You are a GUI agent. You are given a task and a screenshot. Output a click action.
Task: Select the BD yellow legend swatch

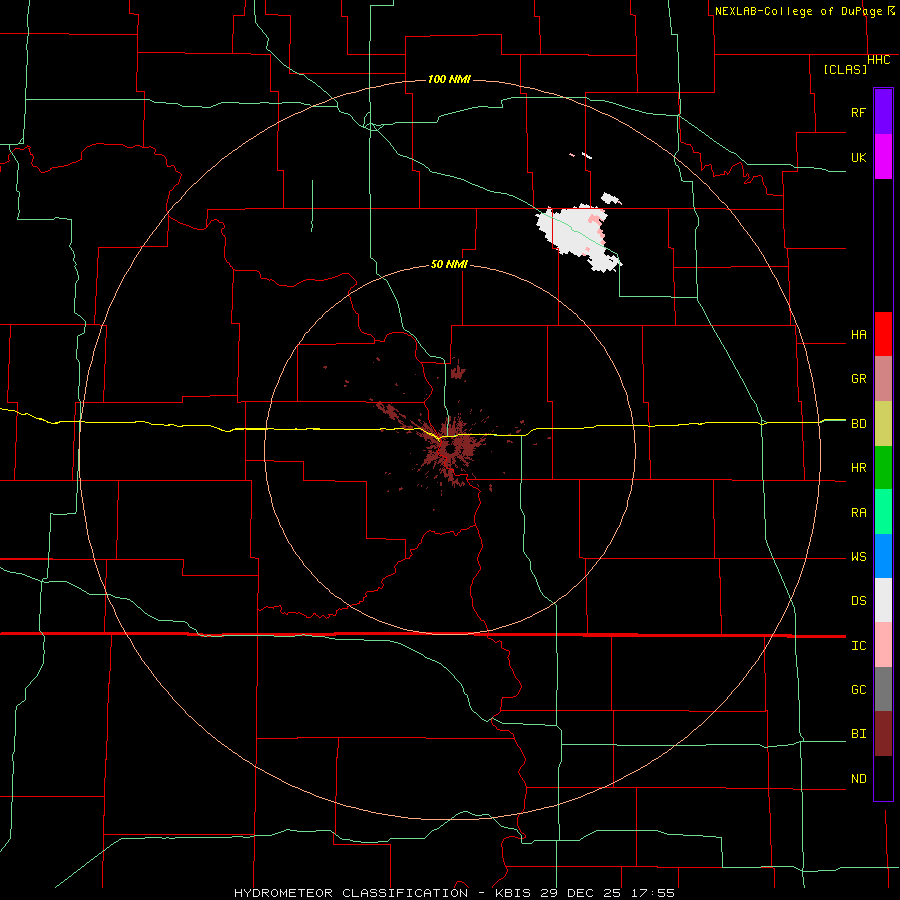(883, 423)
